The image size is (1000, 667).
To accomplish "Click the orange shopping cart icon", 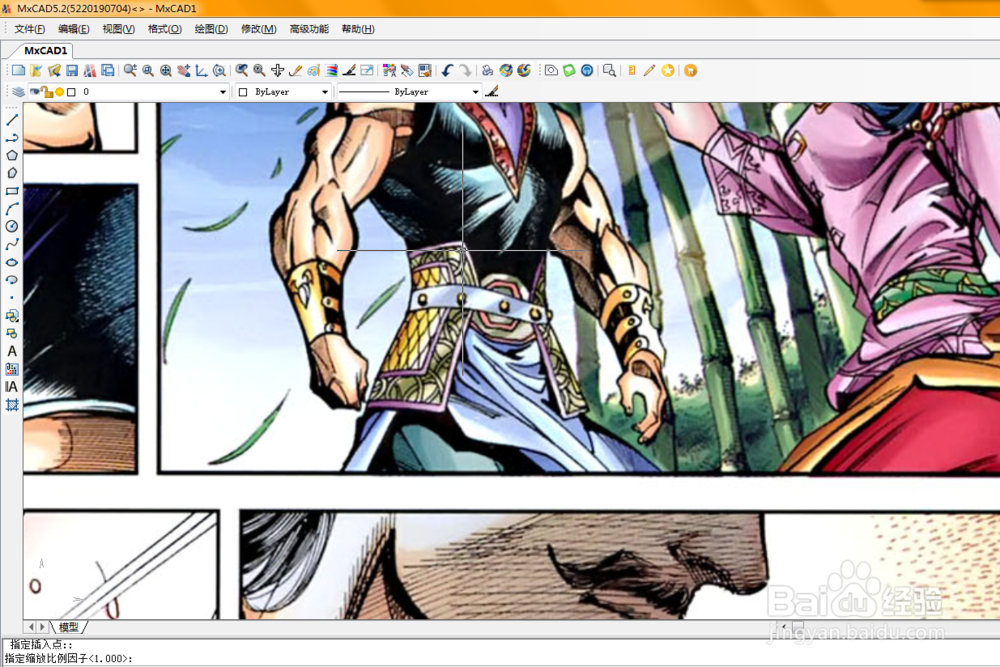I will tap(691, 71).
